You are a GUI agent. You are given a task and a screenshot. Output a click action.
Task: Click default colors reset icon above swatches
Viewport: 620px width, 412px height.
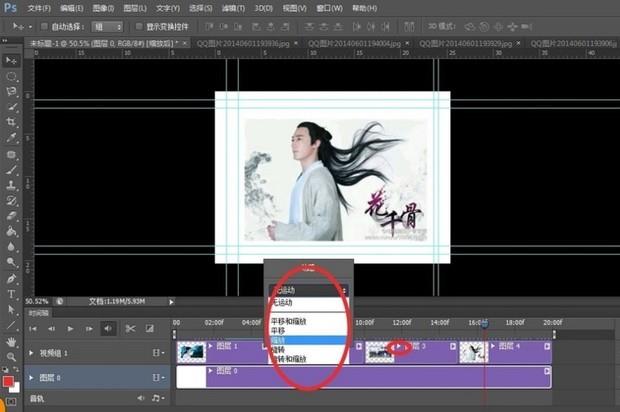coord(5,370)
